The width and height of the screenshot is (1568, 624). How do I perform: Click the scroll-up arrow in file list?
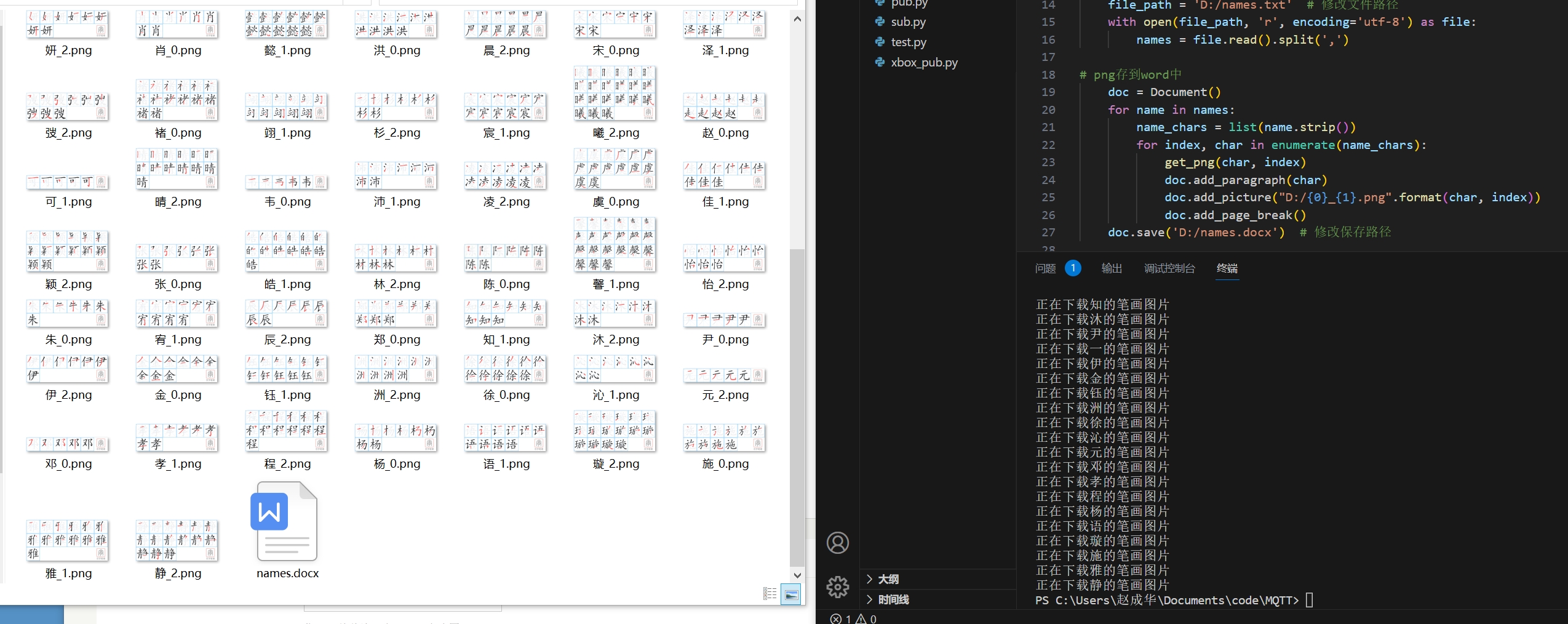[x=797, y=19]
